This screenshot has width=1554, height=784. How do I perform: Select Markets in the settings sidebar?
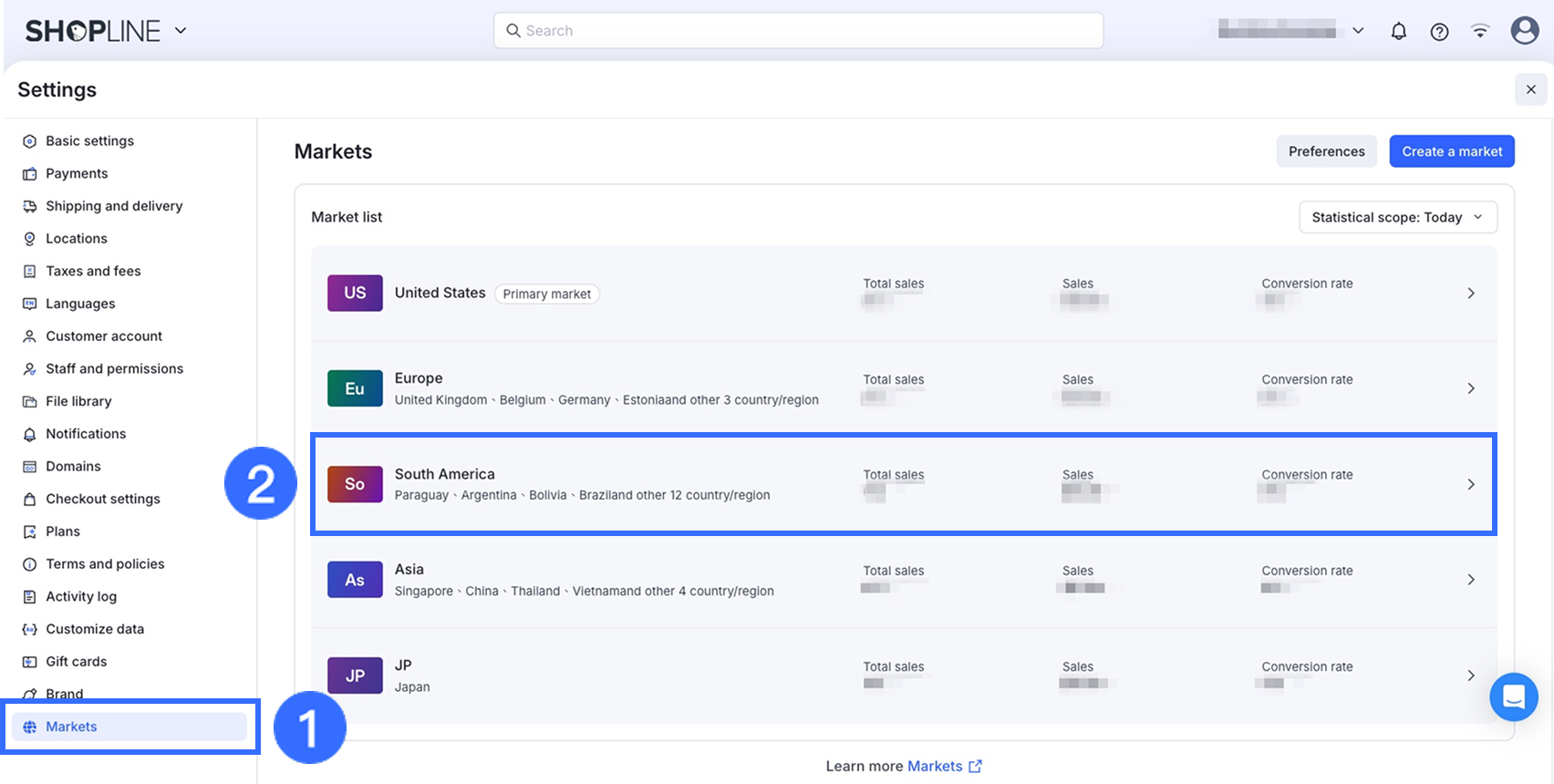click(x=71, y=727)
